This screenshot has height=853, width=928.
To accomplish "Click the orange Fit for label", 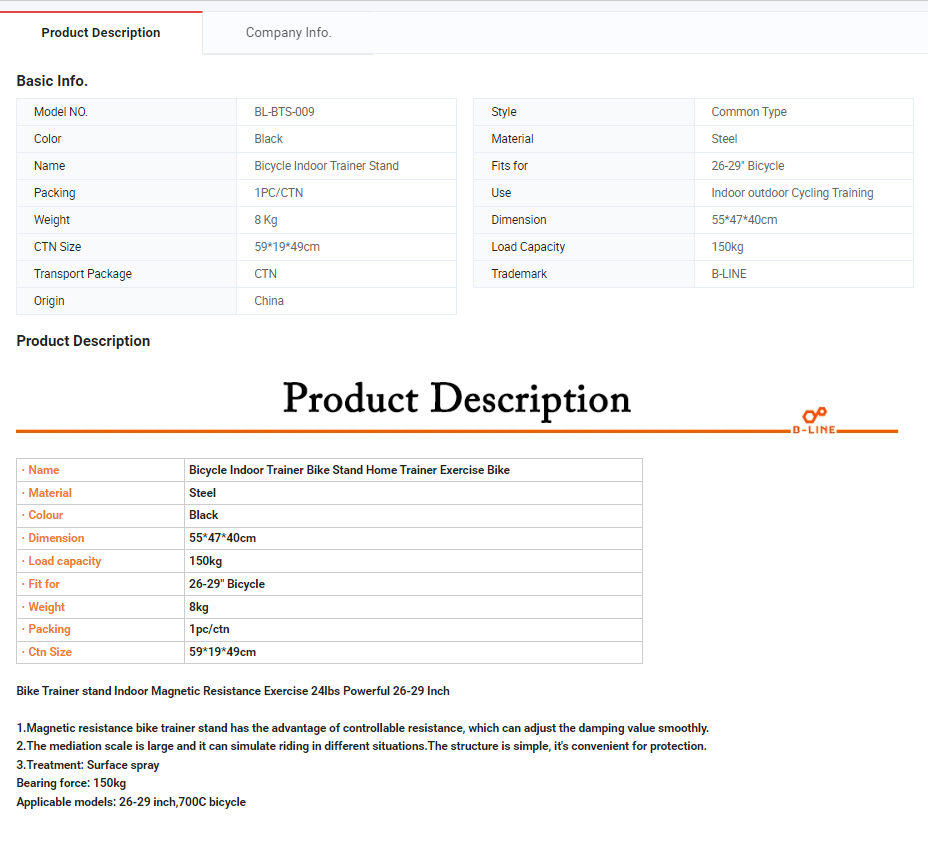I will (x=44, y=584).
